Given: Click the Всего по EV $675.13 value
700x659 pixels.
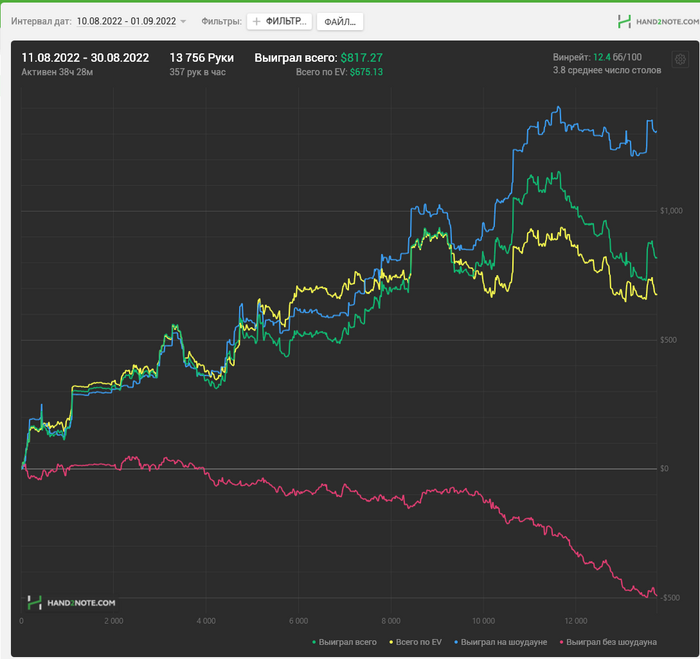Looking at the screenshot, I should (x=340, y=73).
